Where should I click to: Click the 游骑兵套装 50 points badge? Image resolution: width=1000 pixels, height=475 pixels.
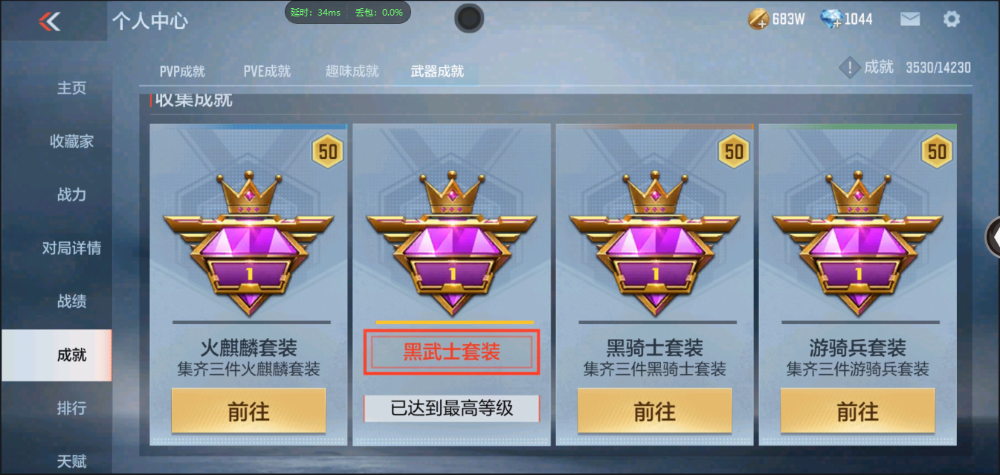coord(937,151)
